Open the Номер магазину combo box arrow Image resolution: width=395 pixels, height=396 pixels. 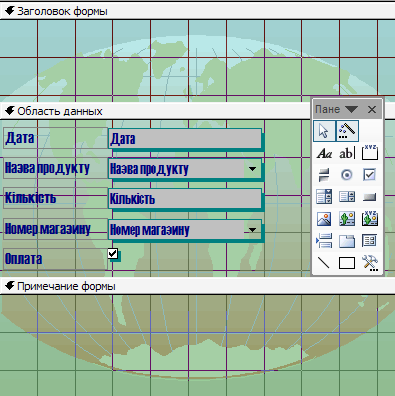click(x=252, y=229)
